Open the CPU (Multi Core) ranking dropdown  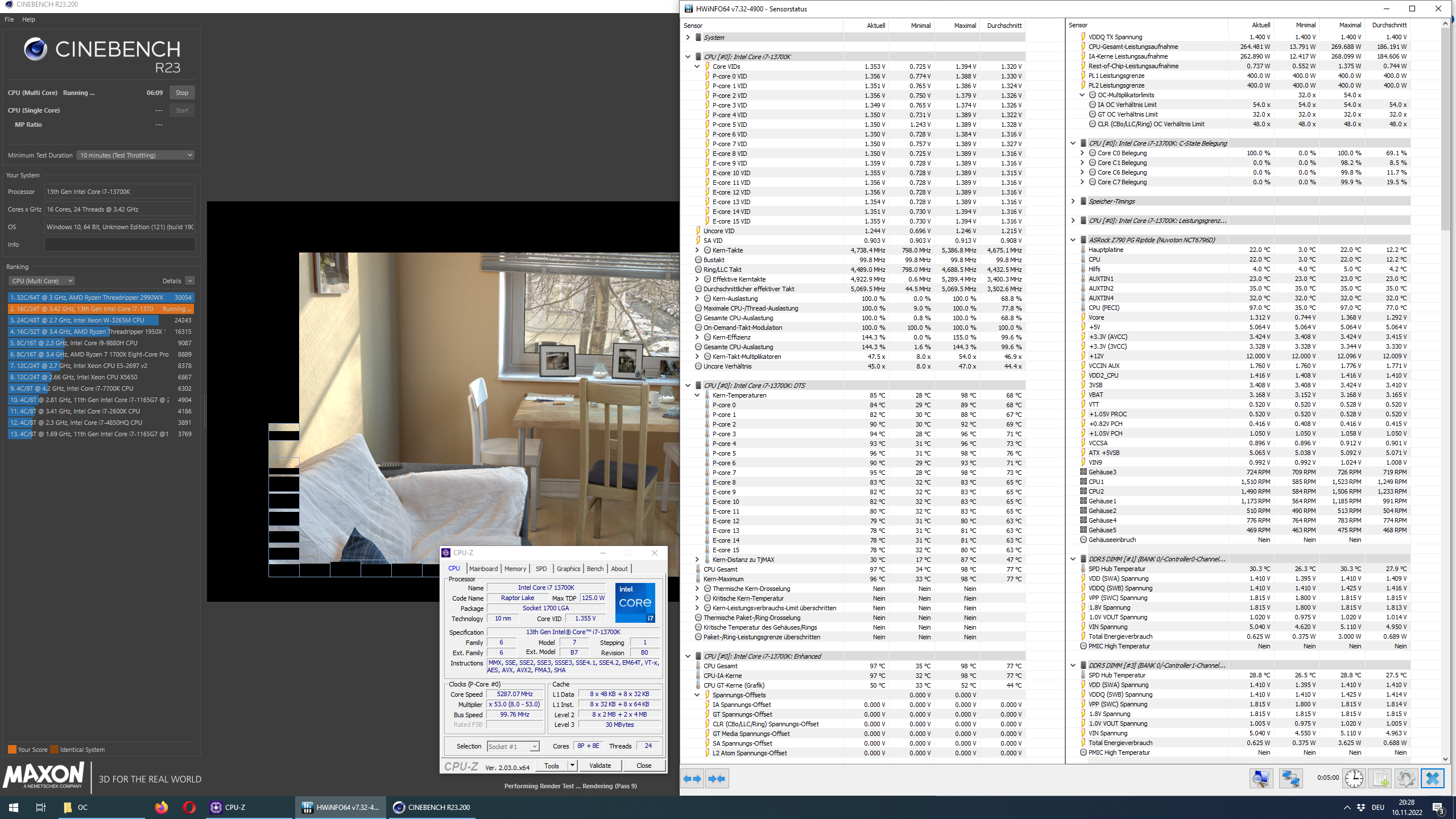click(x=42, y=281)
